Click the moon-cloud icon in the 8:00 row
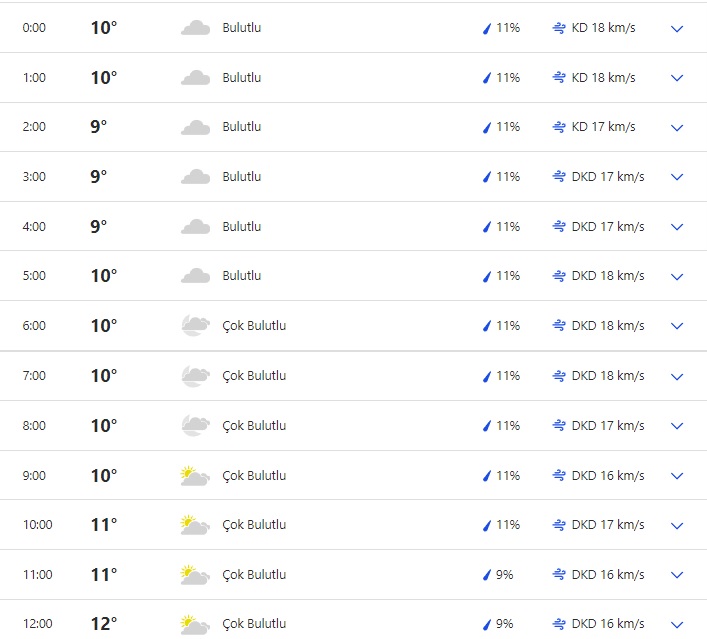Screen dimensions: 707x639 (x=195, y=426)
